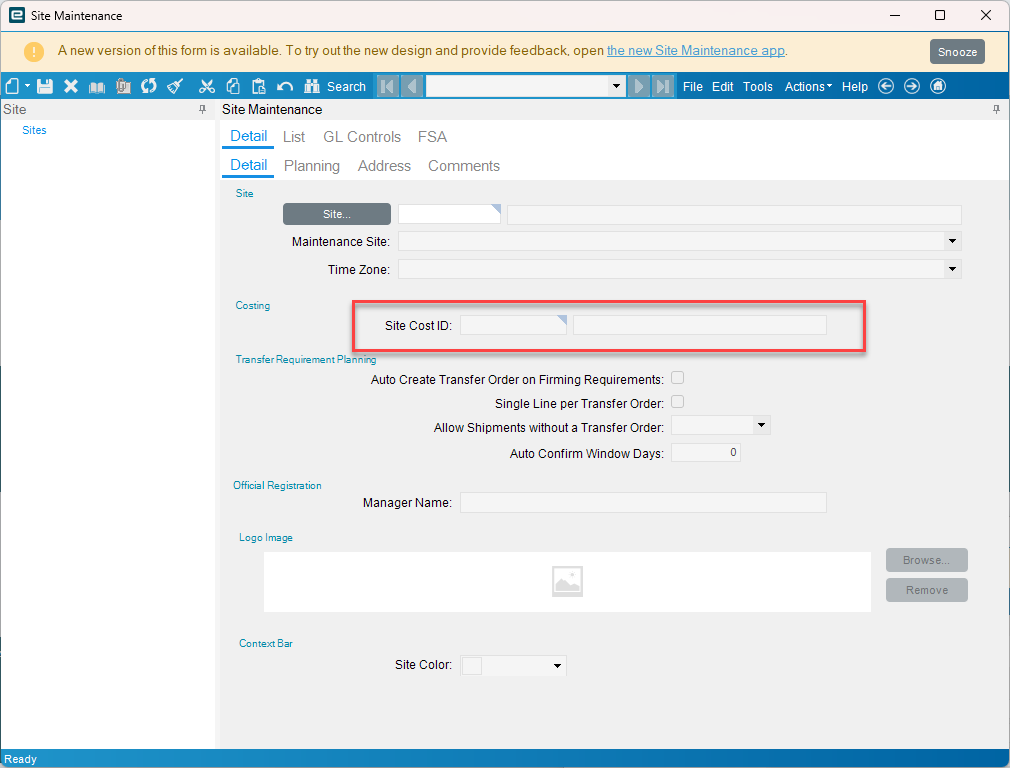Open Allow Shipments without a Transfer Order dropdown
Viewport: 1010px width, 768px height.
coord(762,425)
